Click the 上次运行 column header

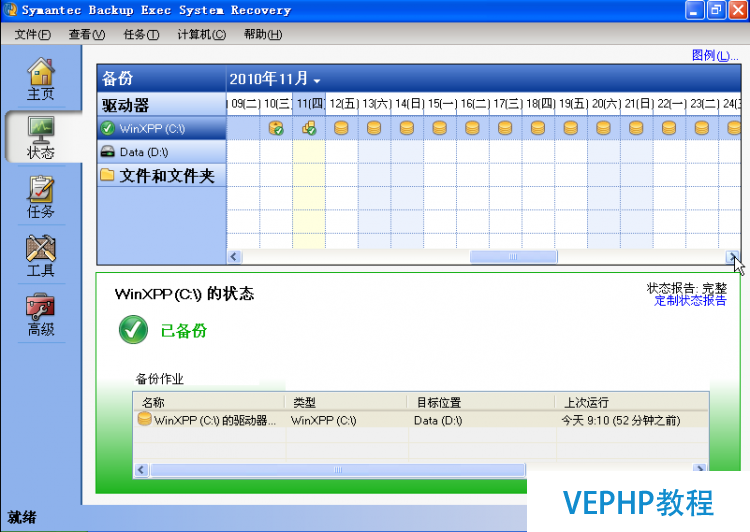(x=632, y=402)
